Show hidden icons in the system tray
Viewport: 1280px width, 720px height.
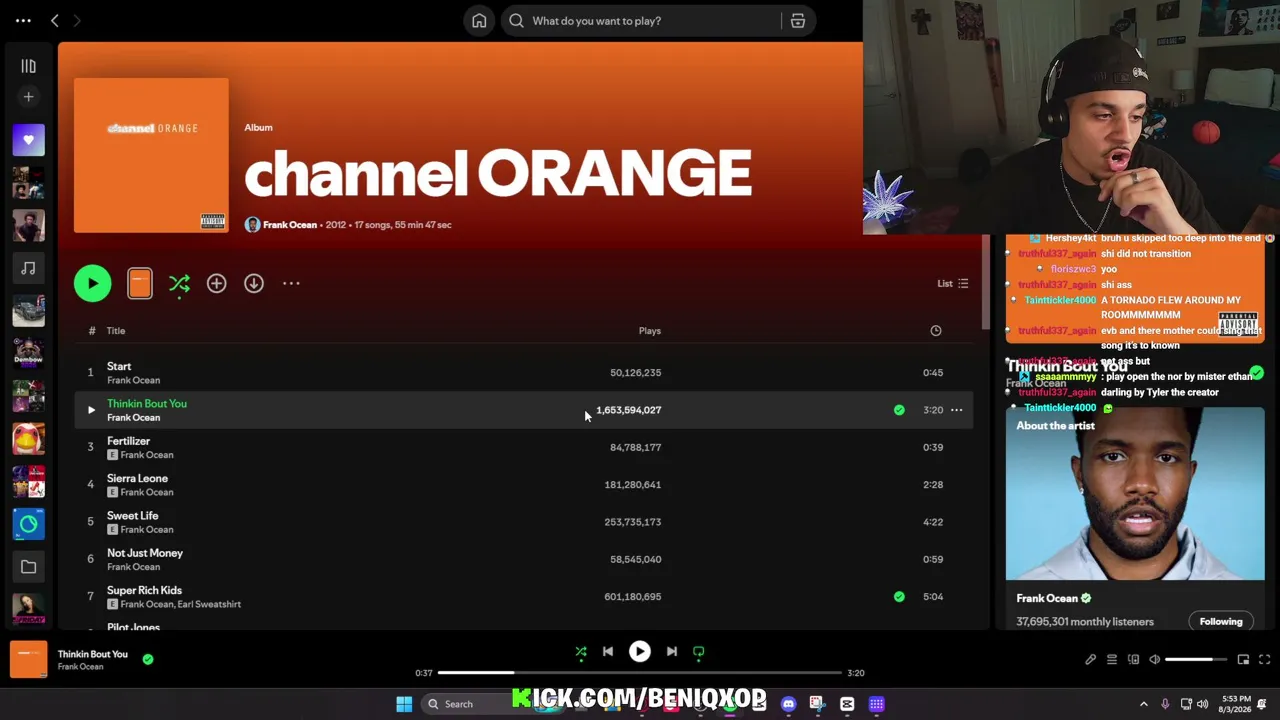click(1144, 704)
